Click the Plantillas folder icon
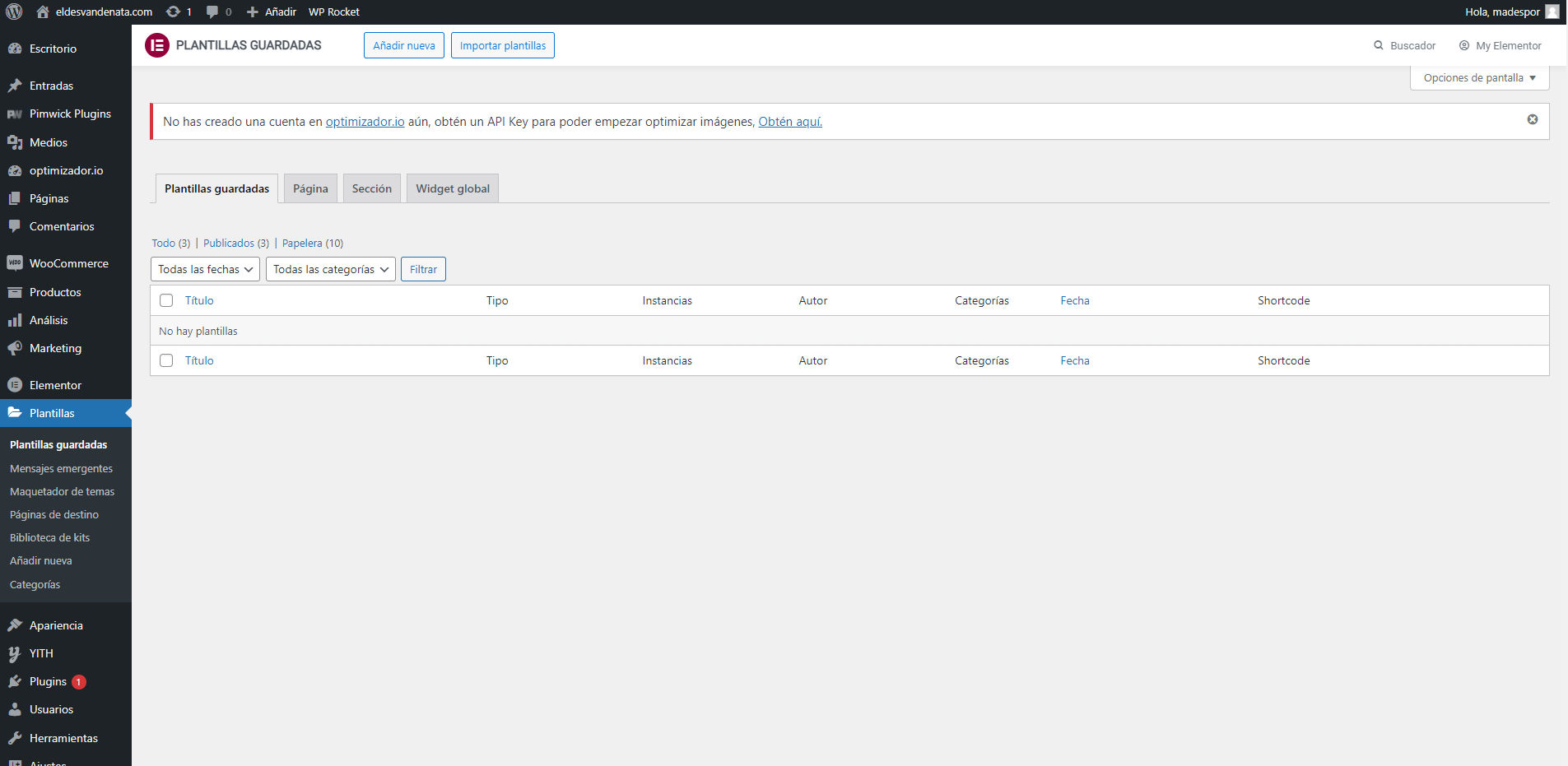 (x=15, y=413)
